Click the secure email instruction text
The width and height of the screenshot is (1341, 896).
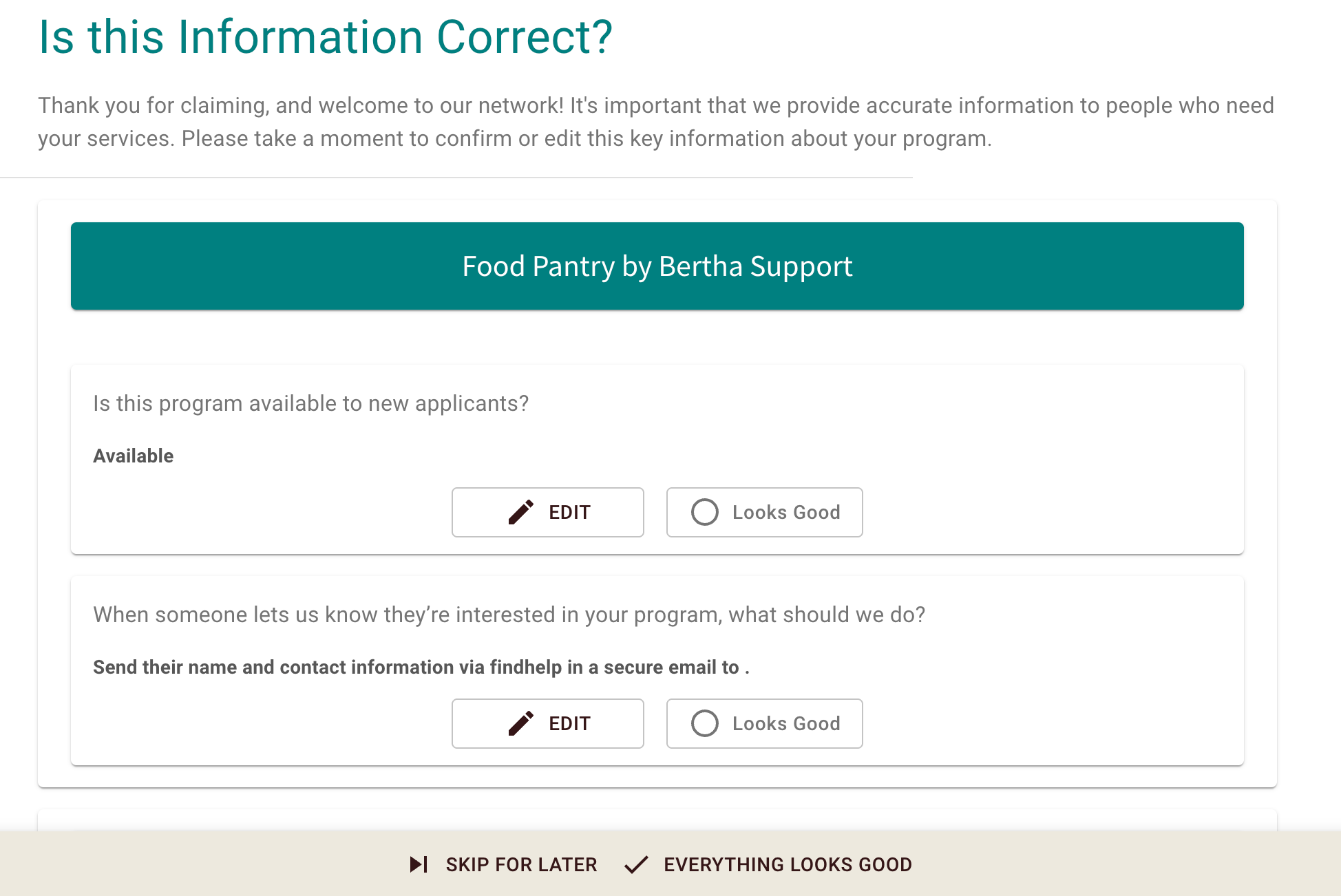pos(421,667)
